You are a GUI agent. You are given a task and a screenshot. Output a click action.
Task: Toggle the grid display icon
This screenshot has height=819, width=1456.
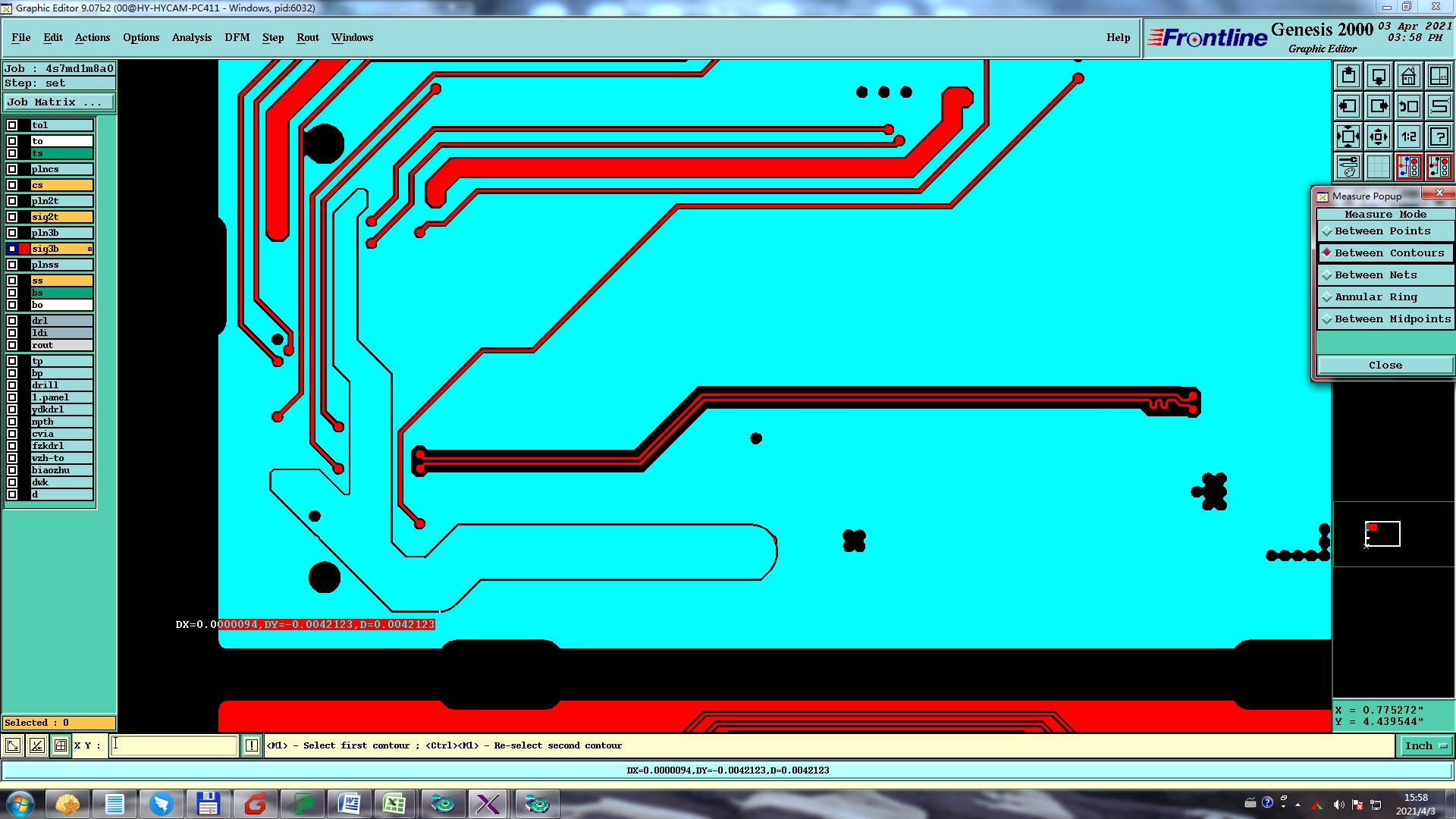(1379, 167)
